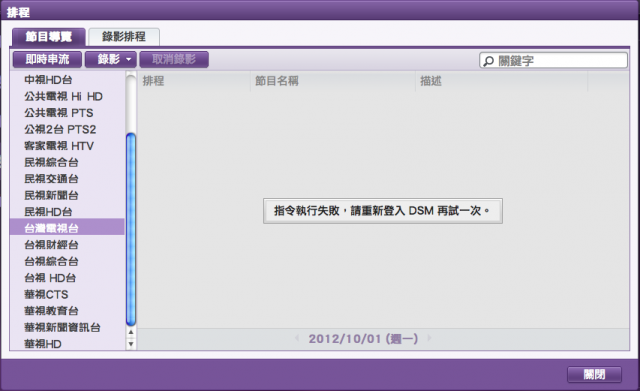Viewport: 640px width, 391px height.
Task: Open the 錄影排程 tab
Action: (124, 37)
